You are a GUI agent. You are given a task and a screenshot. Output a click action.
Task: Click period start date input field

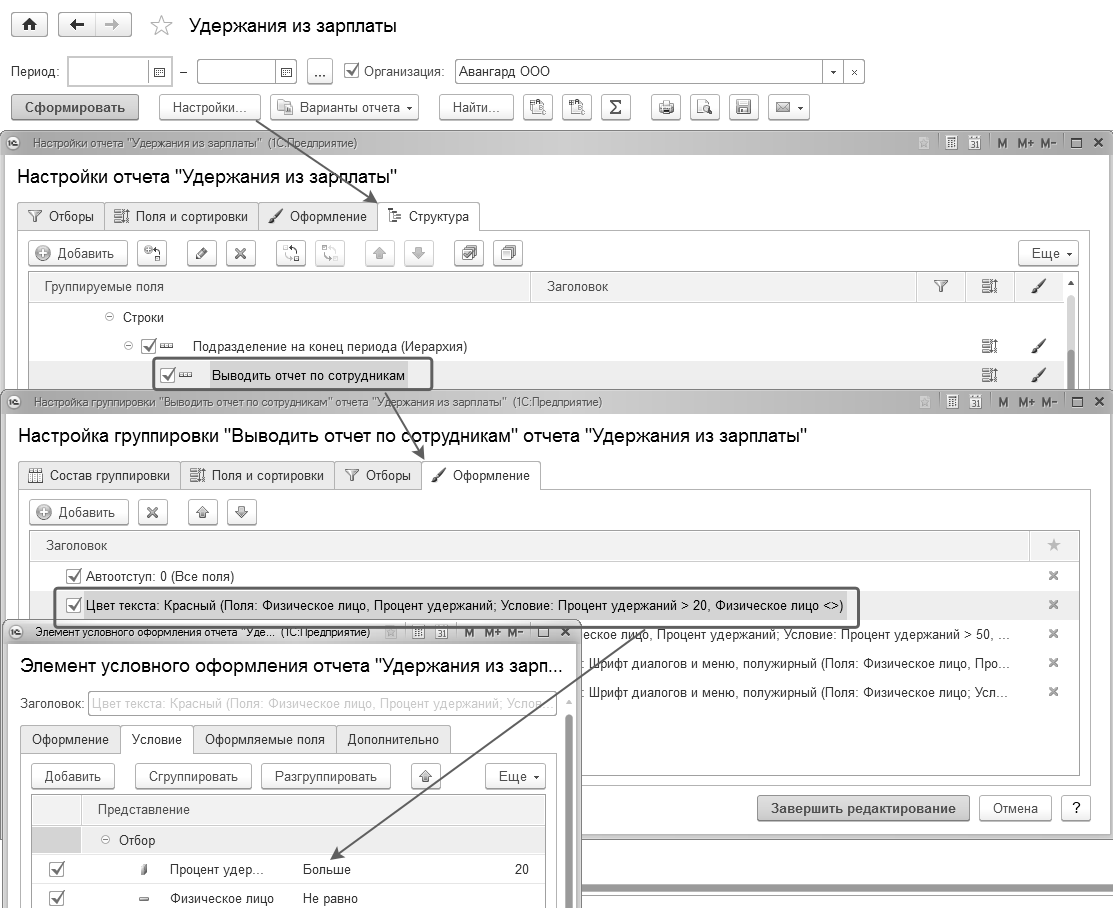pos(108,72)
